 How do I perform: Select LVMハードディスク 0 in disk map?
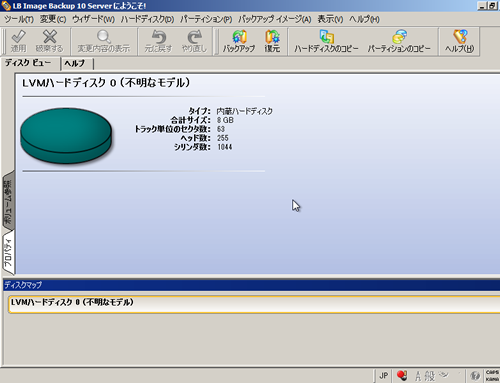pos(254,304)
